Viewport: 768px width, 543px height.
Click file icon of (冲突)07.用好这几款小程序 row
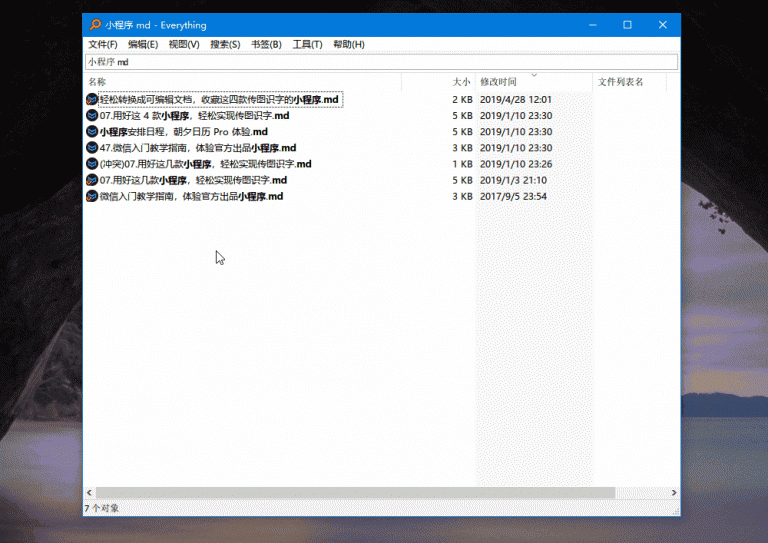click(92, 164)
